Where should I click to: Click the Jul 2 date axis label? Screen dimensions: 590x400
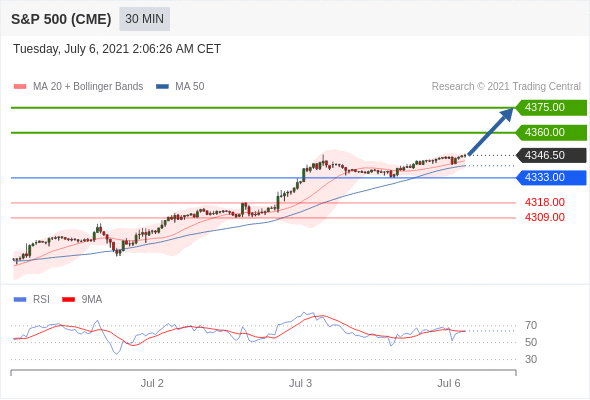tap(152, 383)
